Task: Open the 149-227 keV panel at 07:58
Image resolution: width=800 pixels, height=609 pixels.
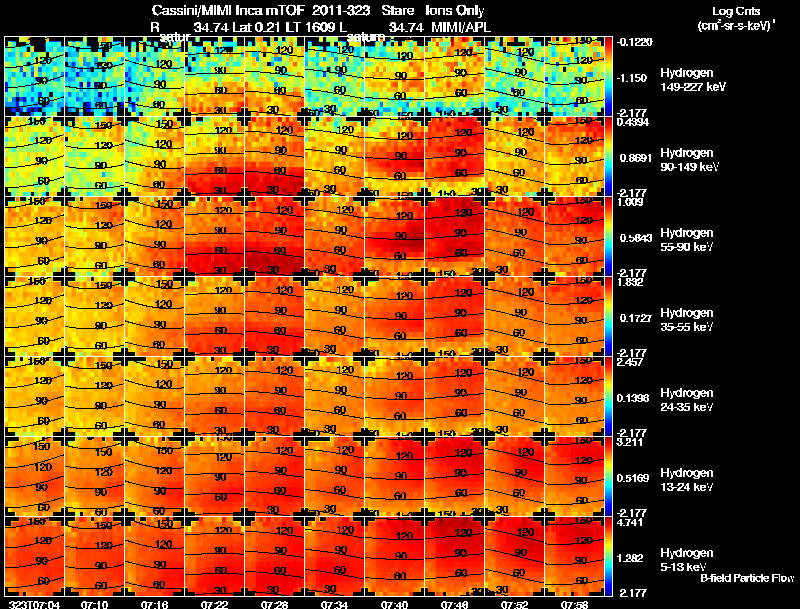Action: click(x=574, y=77)
